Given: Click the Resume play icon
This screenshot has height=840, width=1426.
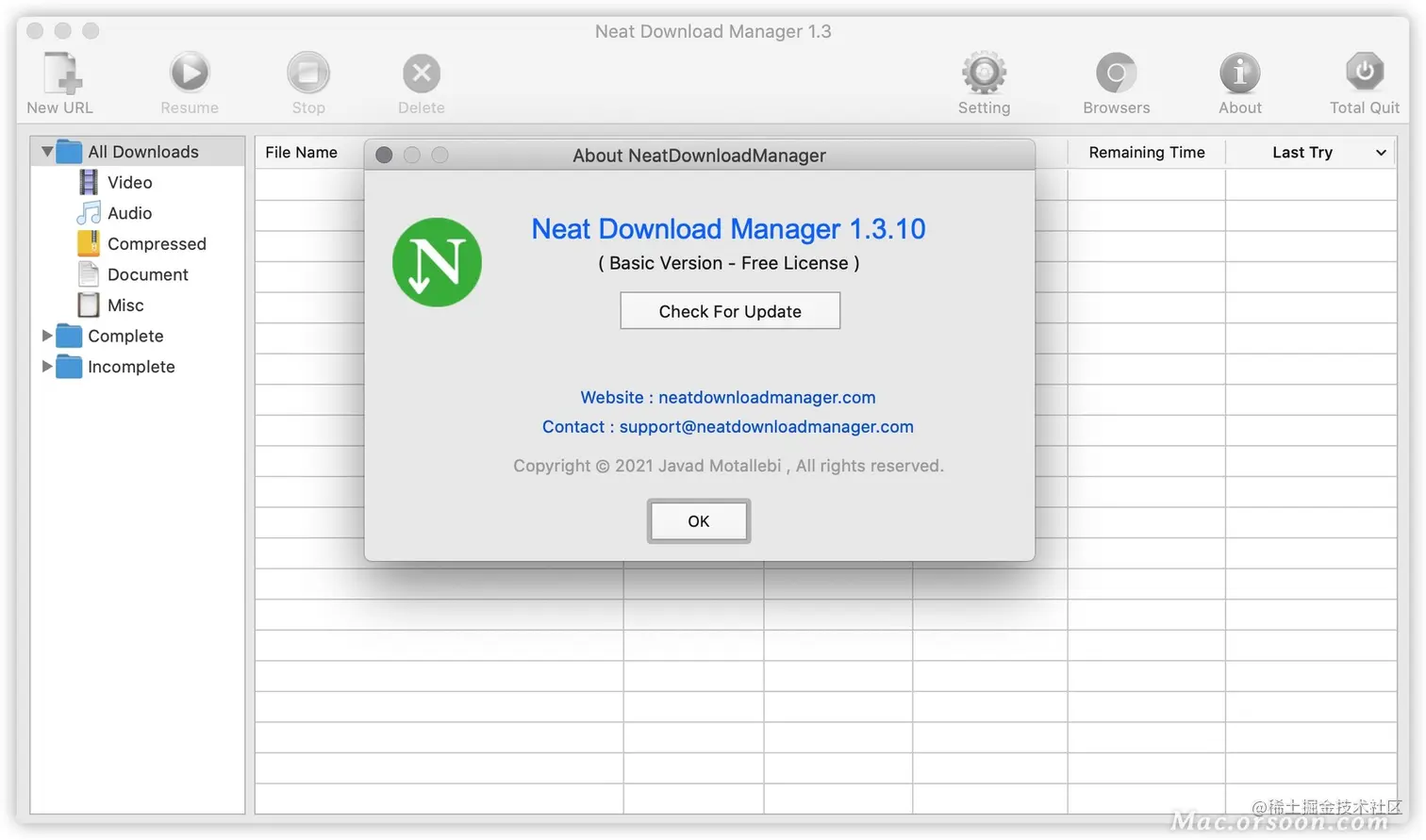Looking at the screenshot, I should tap(190, 73).
